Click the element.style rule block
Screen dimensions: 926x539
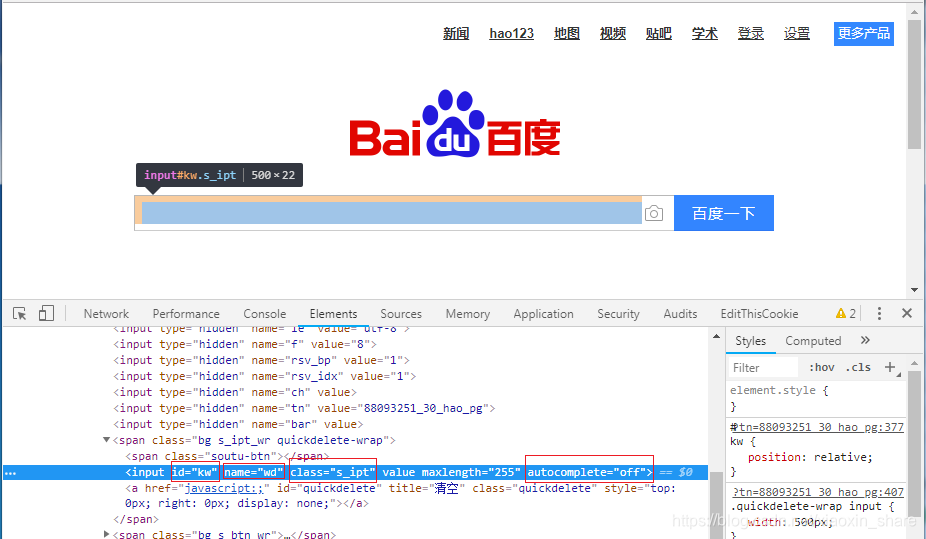point(816,398)
